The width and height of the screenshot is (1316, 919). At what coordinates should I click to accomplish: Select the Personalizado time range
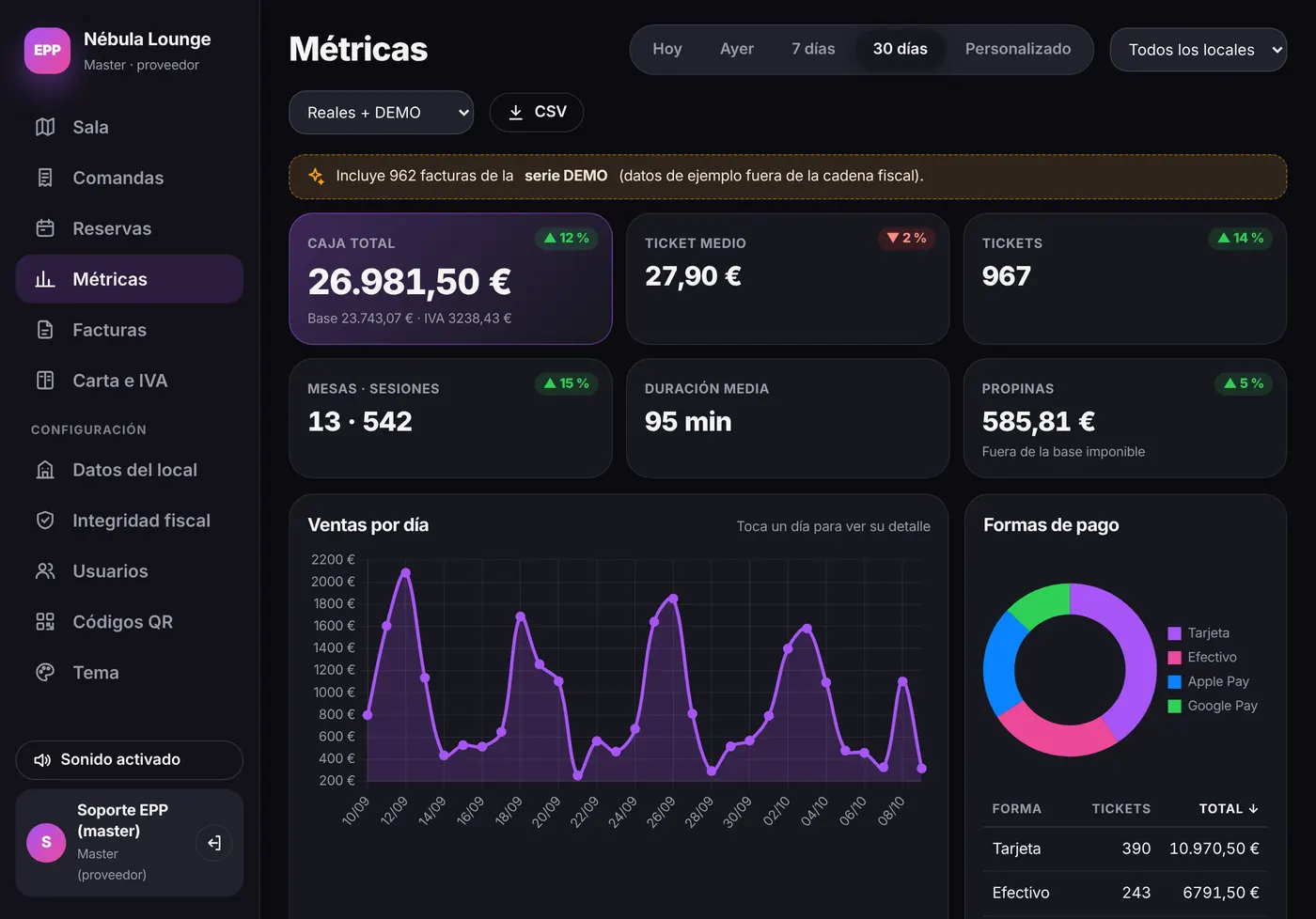1018,49
